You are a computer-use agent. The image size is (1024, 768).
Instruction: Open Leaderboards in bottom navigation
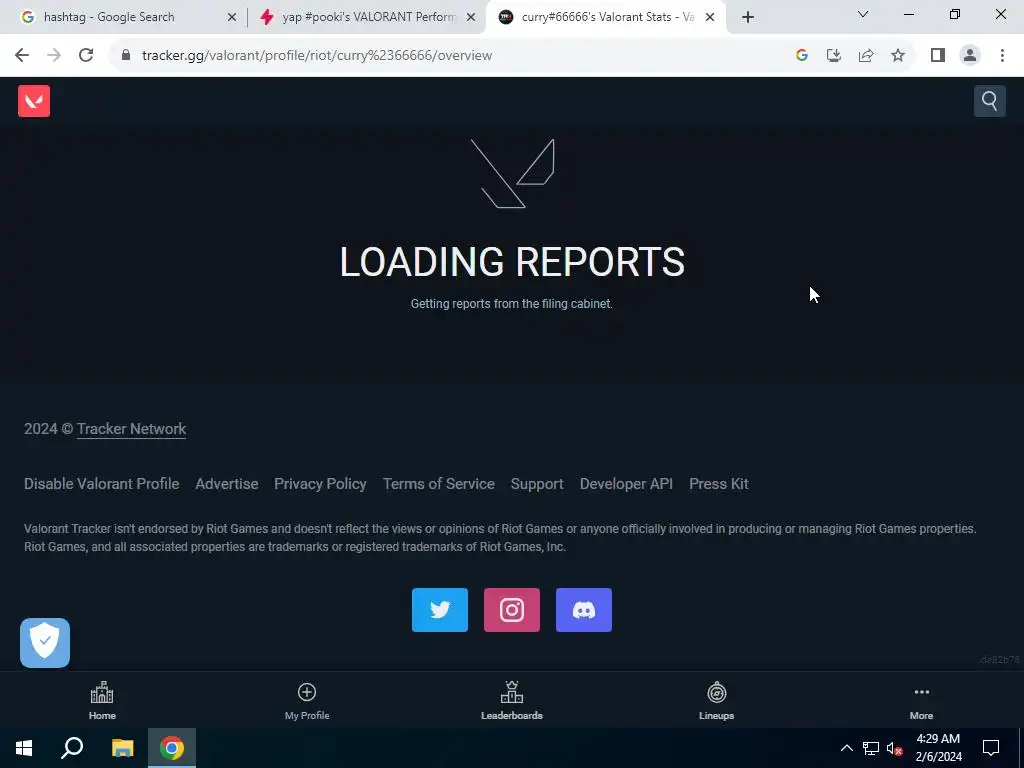click(511, 701)
